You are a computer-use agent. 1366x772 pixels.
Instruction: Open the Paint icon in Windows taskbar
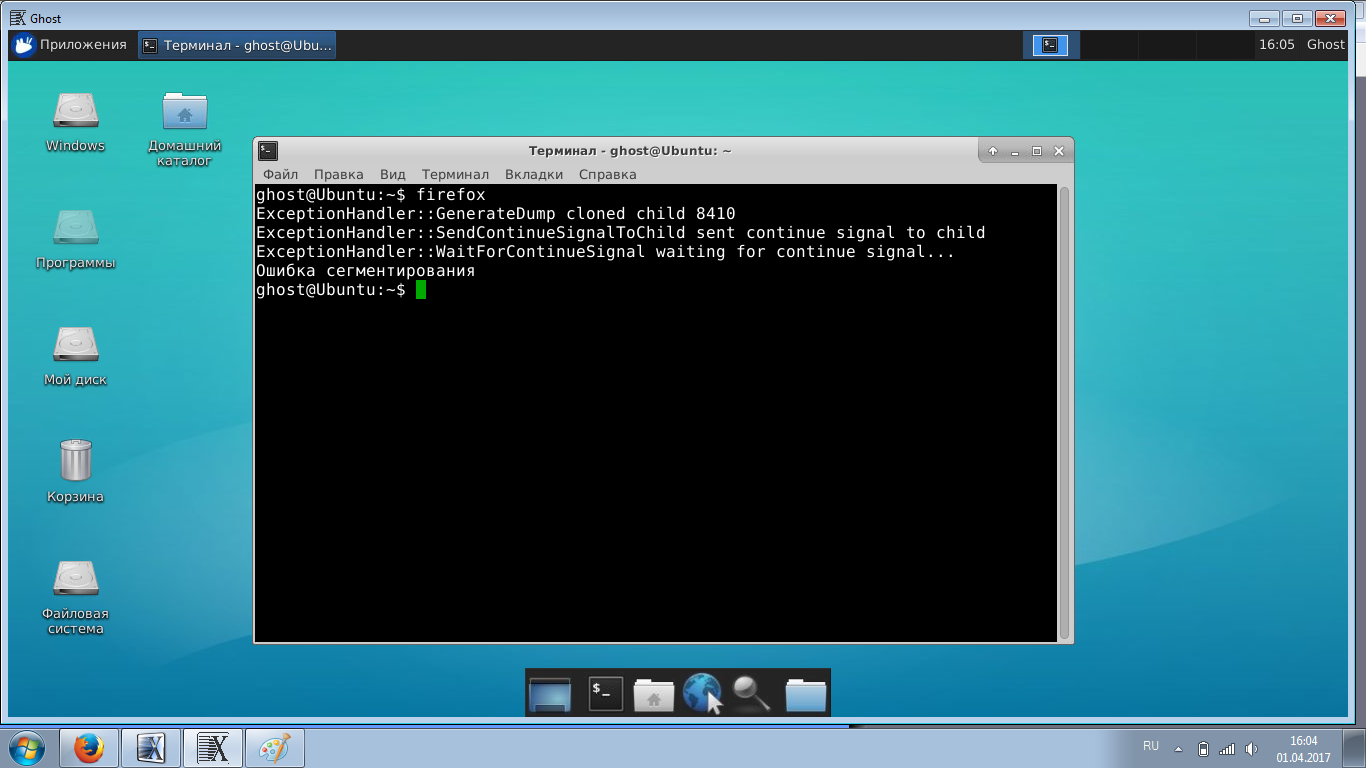[x=273, y=749]
